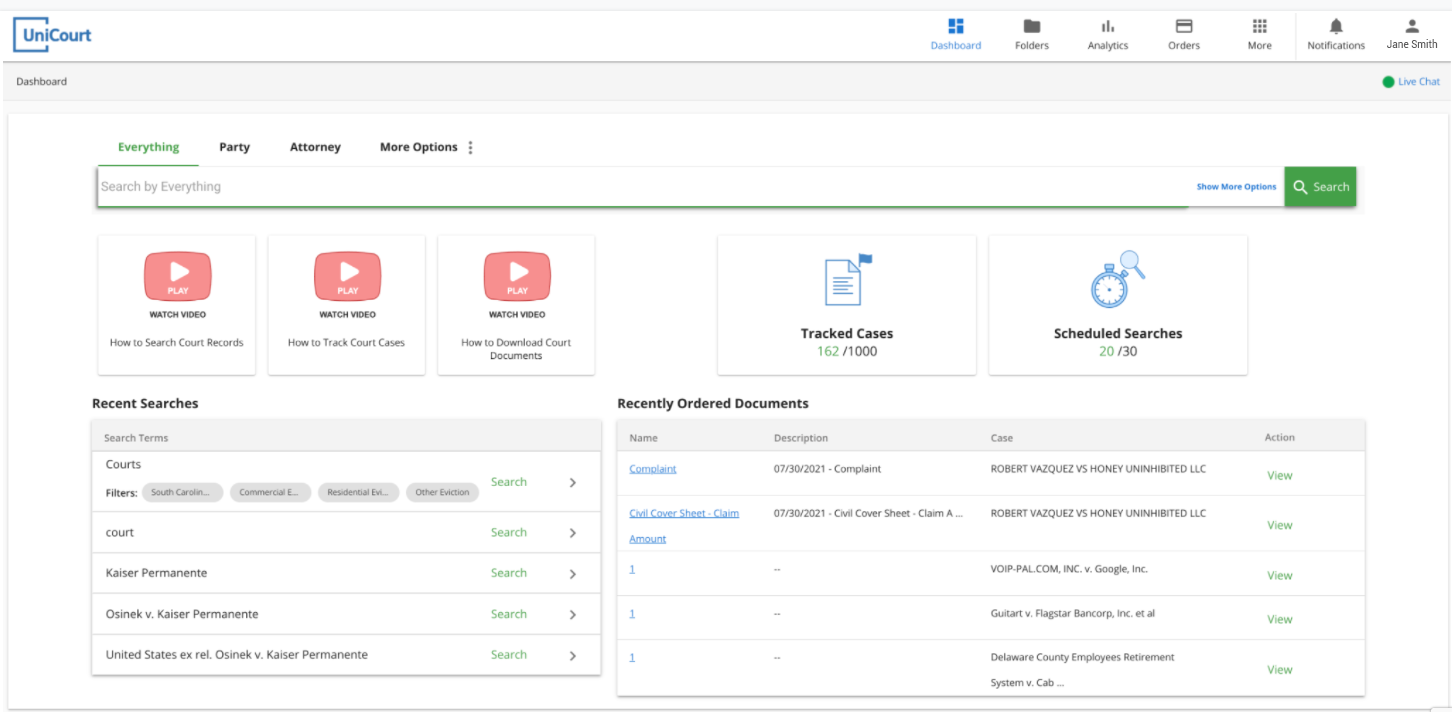The image size is (1452, 712).
Task: Click the Name column header
Action: pos(644,438)
